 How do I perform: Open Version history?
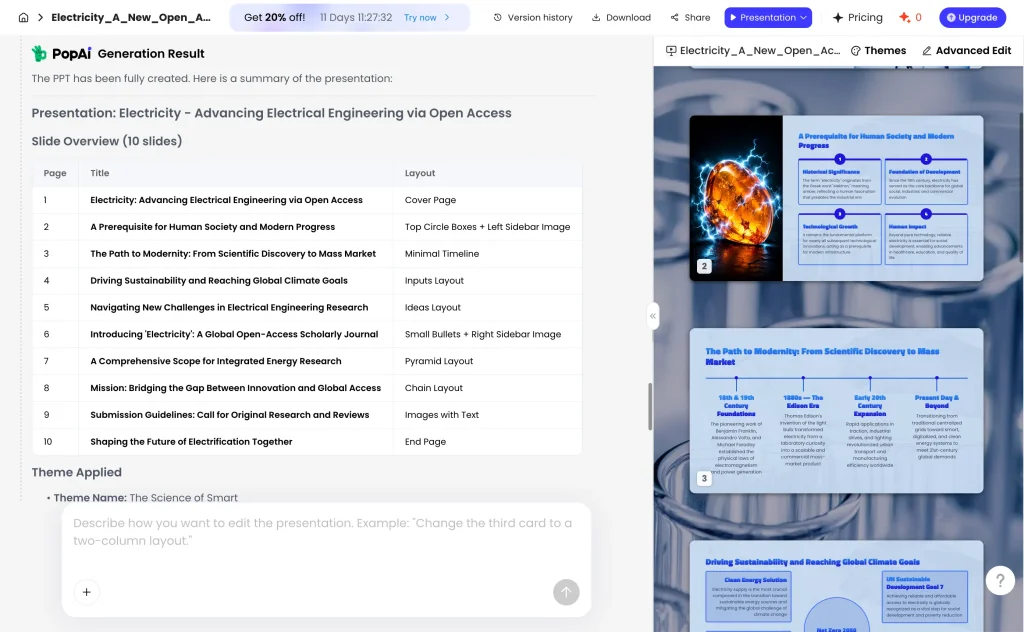coord(533,18)
